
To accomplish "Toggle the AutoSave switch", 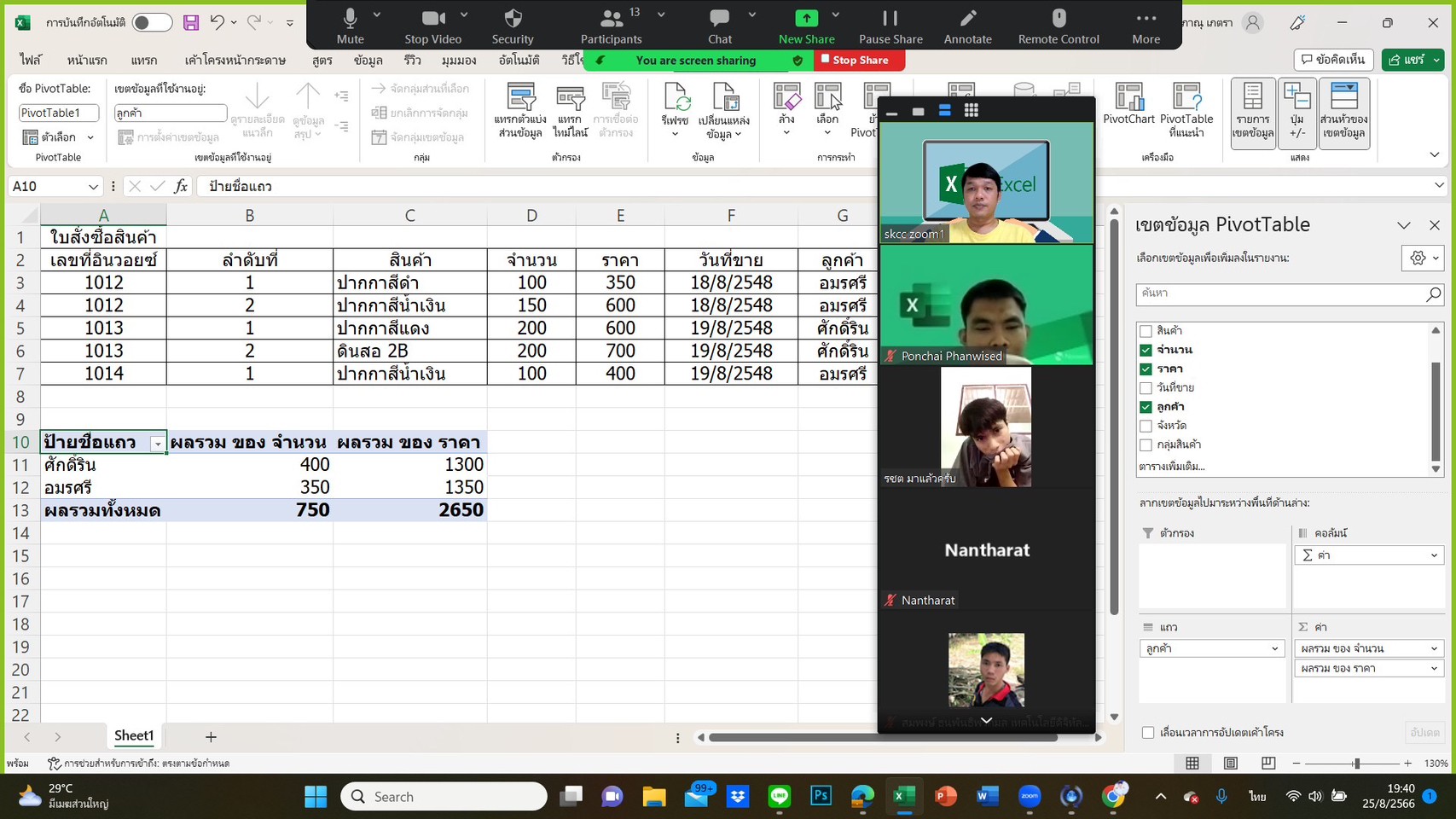I will [x=152, y=23].
